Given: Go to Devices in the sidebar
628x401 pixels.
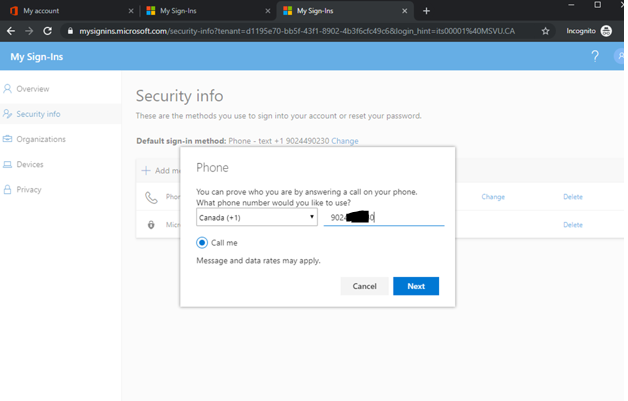Looking at the screenshot, I should point(29,164).
